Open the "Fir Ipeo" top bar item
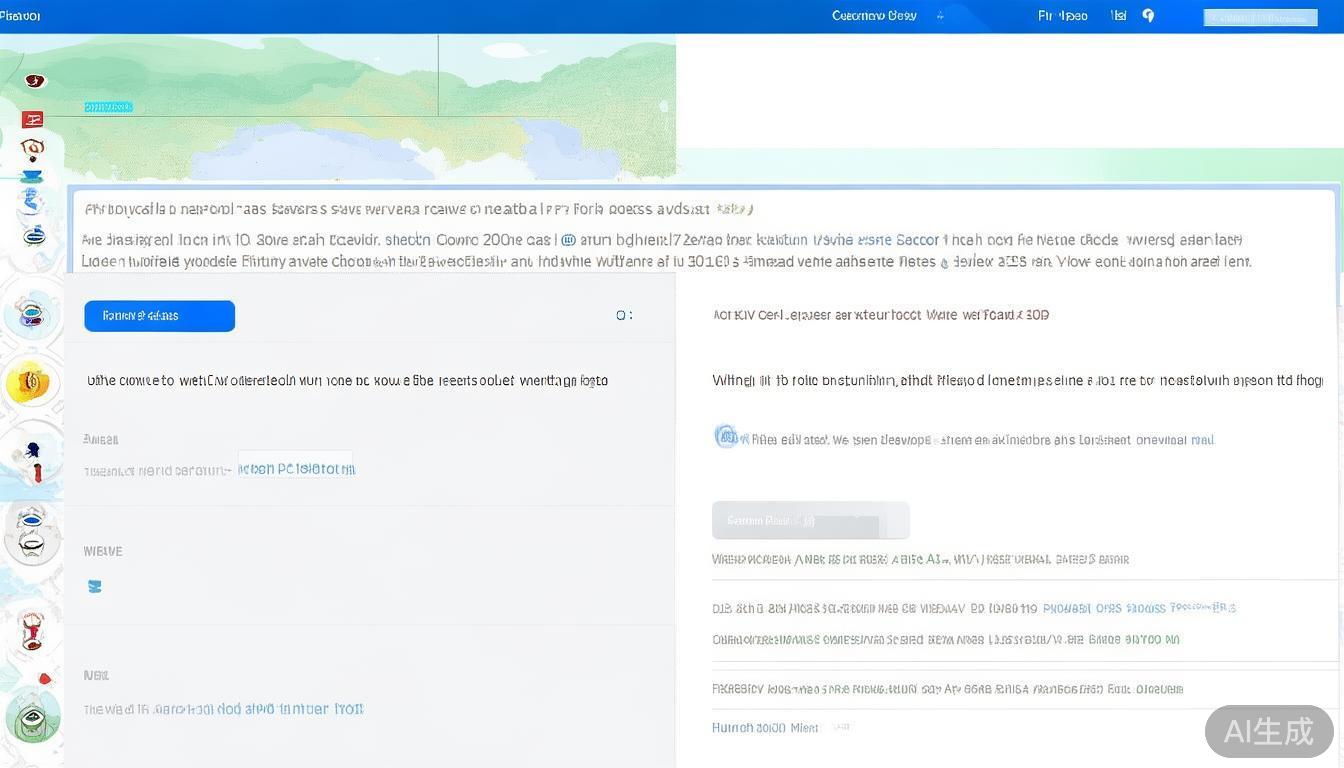 (x=1062, y=16)
